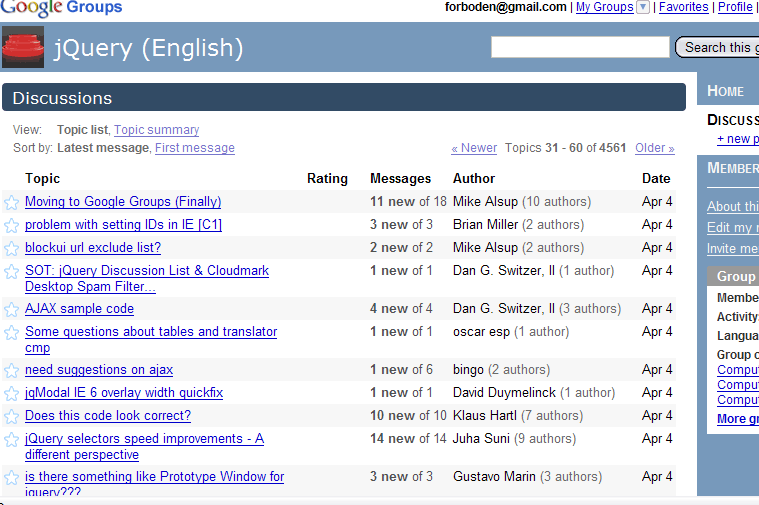
Task: Star the 'jQuery selectors speed improvements' topic
Action: coord(11,440)
